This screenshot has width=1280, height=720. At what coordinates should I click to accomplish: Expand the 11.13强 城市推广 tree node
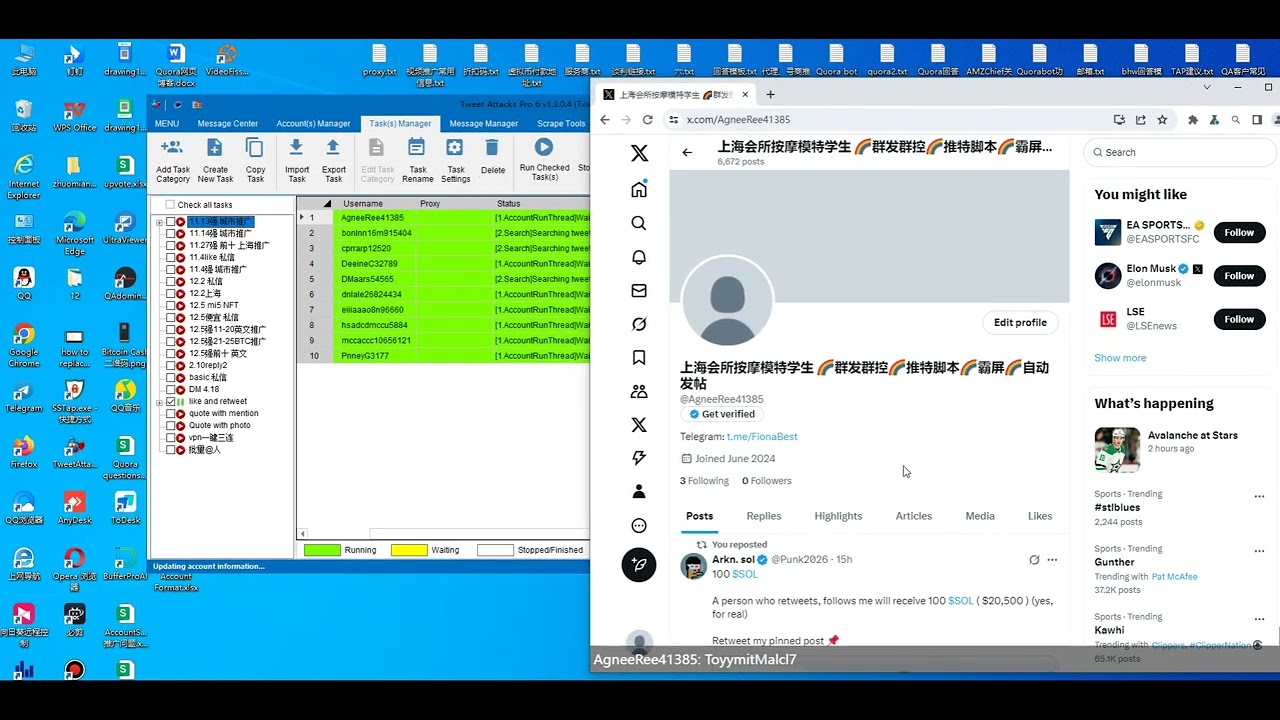[x=159, y=222]
